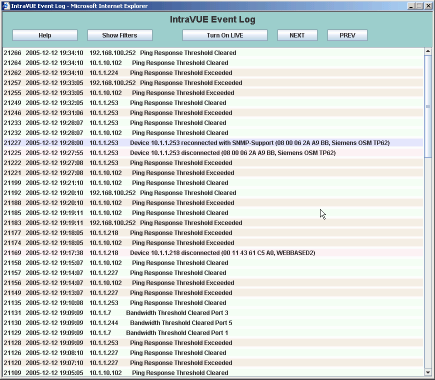
Task: Select event ID 21266
Action: pyautogui.click(x=12, y=53)
